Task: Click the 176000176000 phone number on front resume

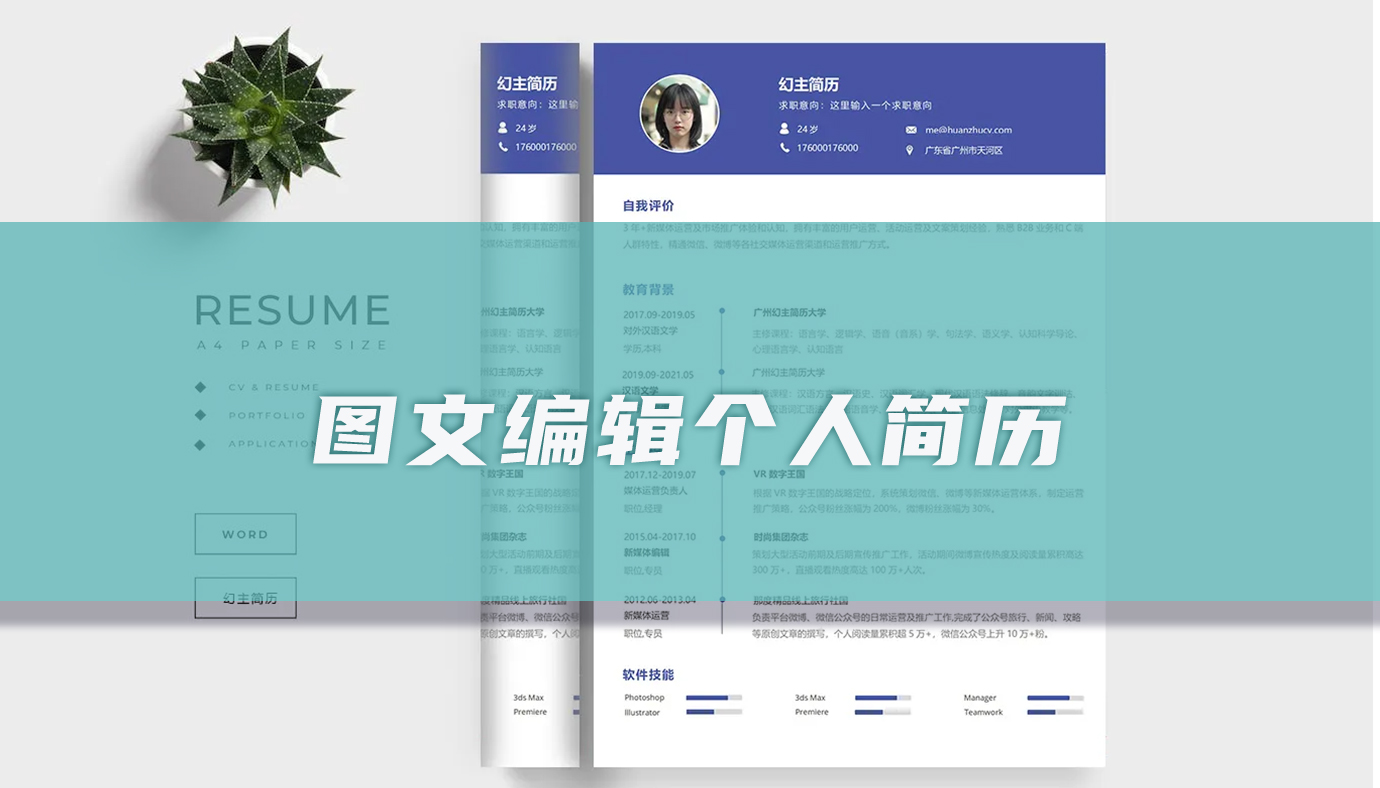Action: point(827,148)
